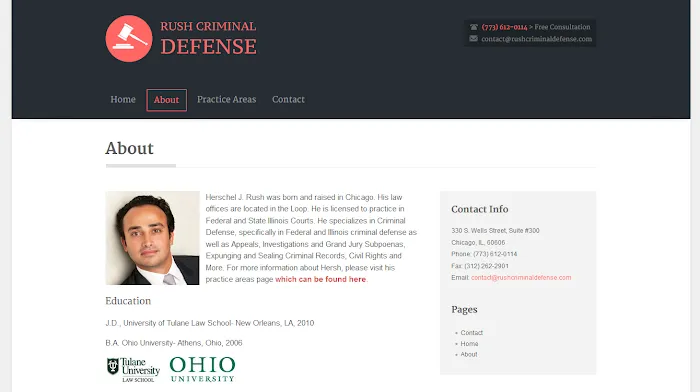
Task: Click the Contact Info heading
Action: (x=479, y=209)
